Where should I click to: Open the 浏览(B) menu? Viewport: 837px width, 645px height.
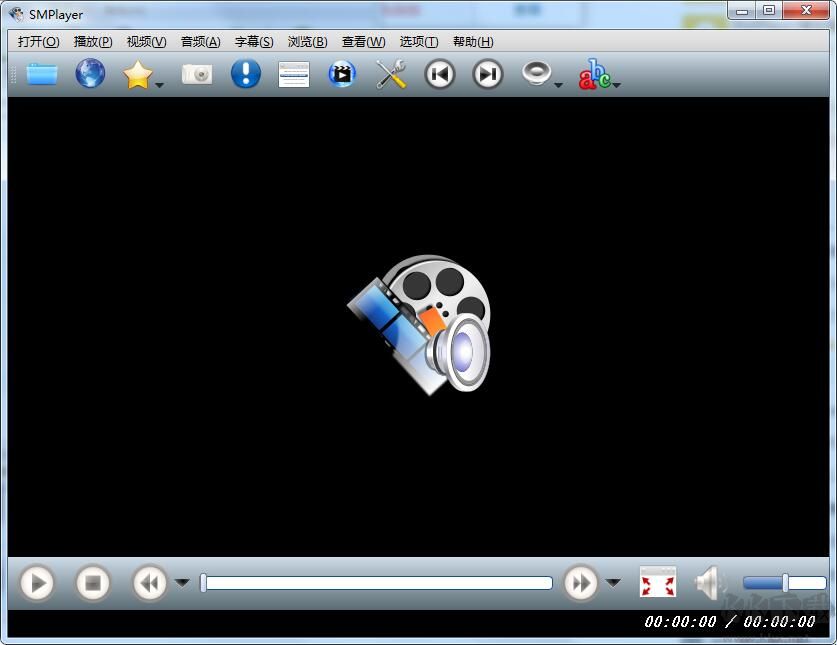(x=307, y=42)
